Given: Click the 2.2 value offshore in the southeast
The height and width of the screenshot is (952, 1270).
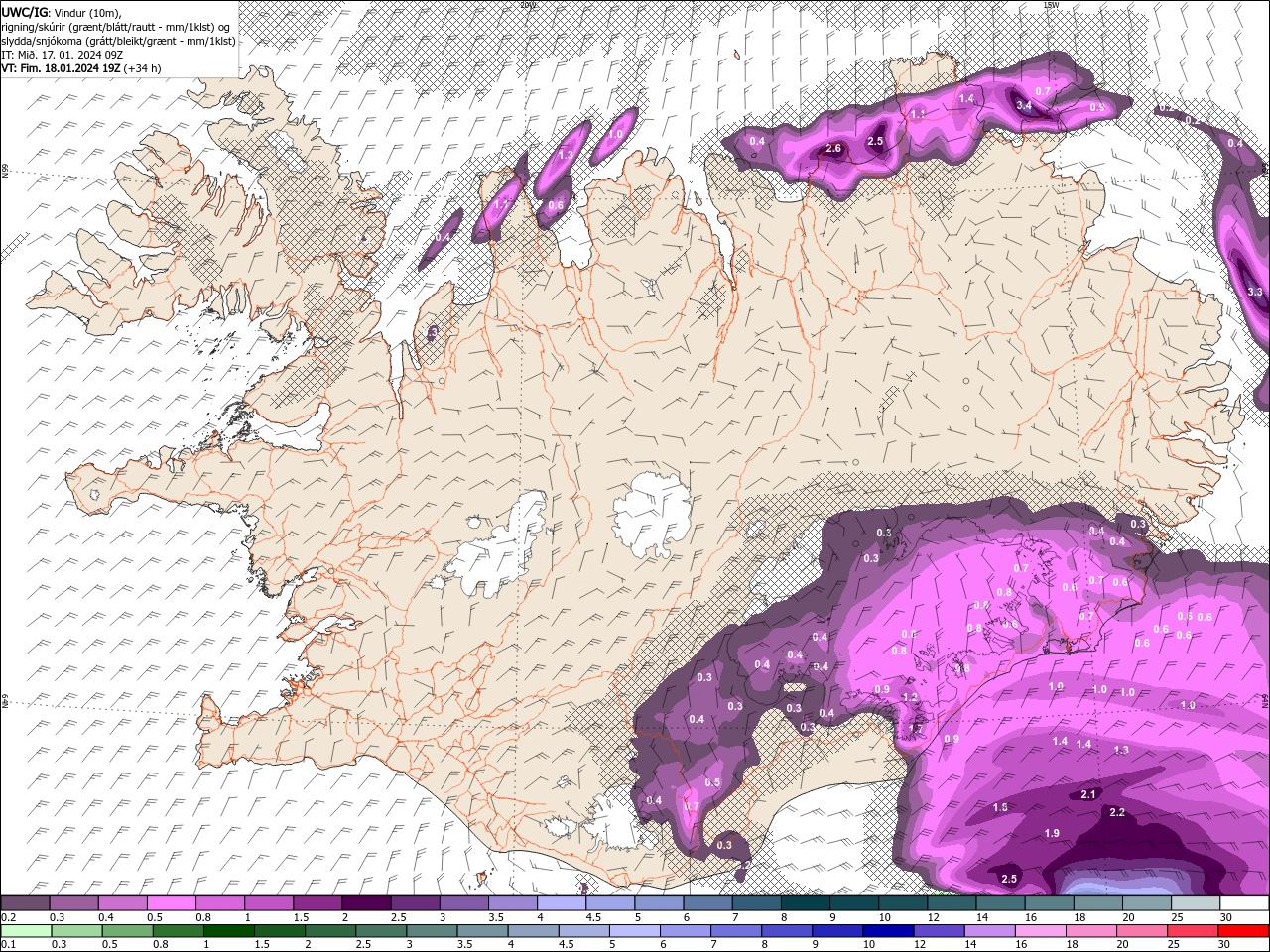Looking at the screenshot, I should (1117, 812).
